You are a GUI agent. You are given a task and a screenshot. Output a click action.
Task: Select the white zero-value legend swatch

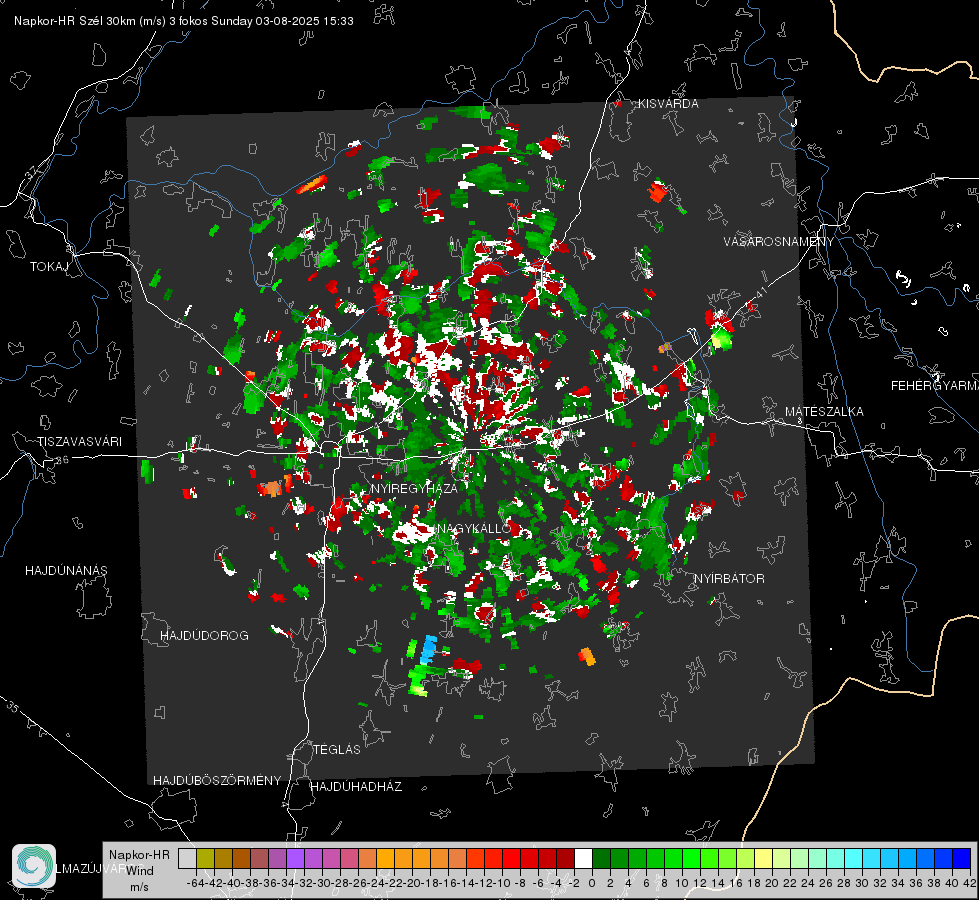[x=583, y=858]
